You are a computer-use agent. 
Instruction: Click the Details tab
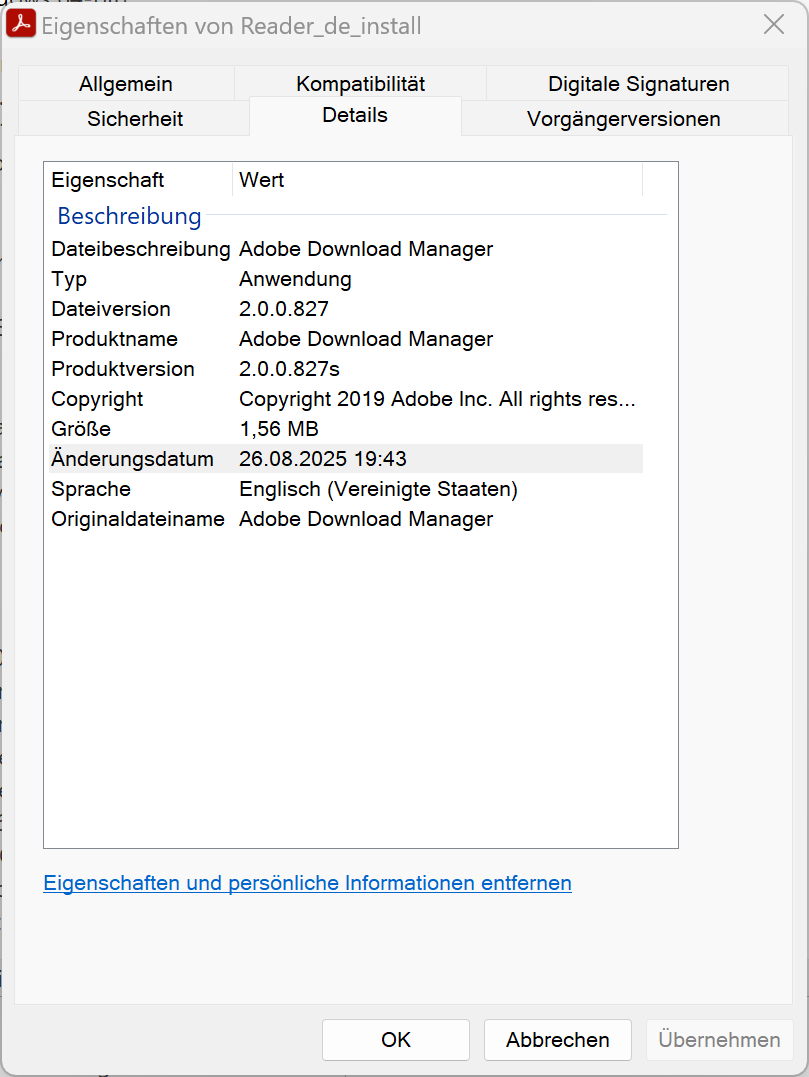point(355,115)
